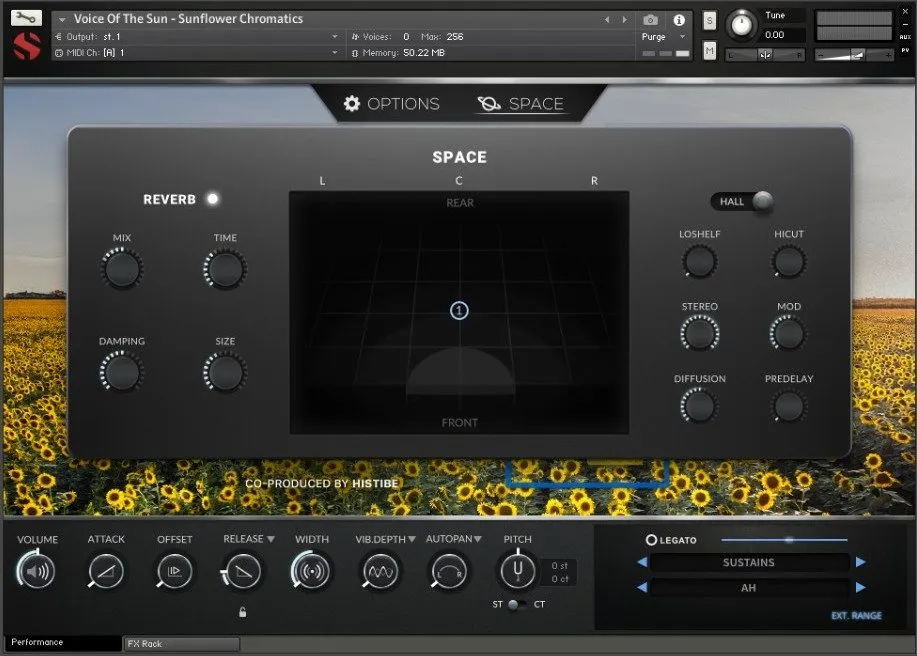Image resolution: width=917 pixels, height=656 pixels.
Task: Click the Tune knob in header
Action: 742,25
